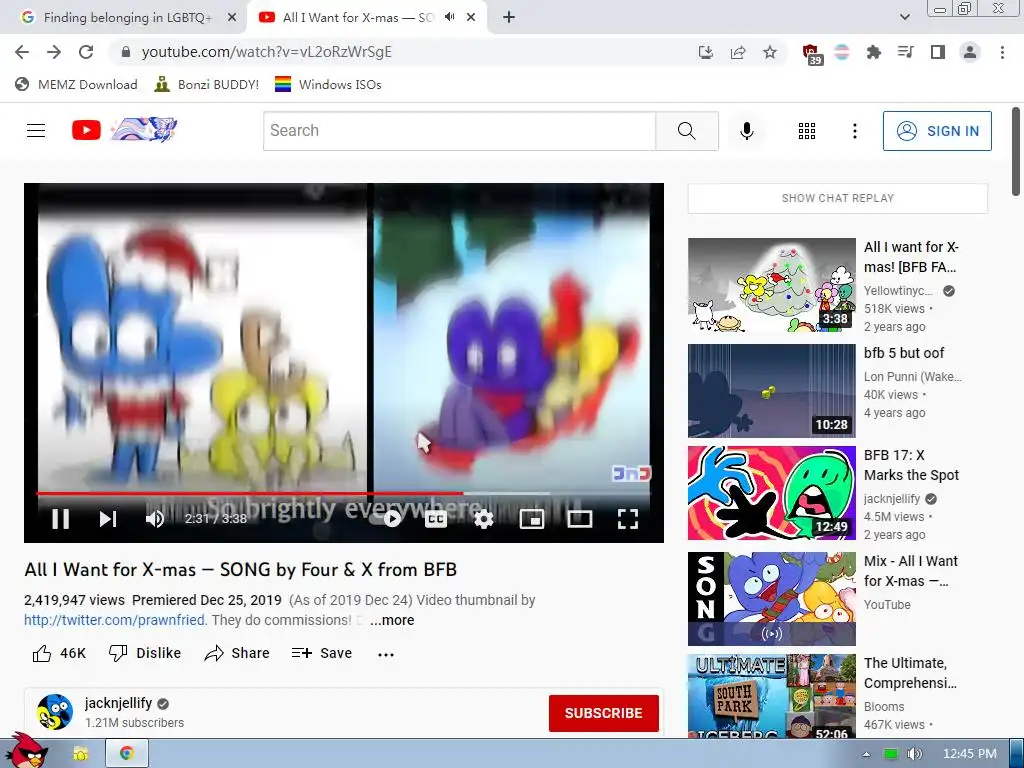Install app icon in address bar
This screenshot has width=1024, height=768.
pyautogui.click(x=705, y=52)
